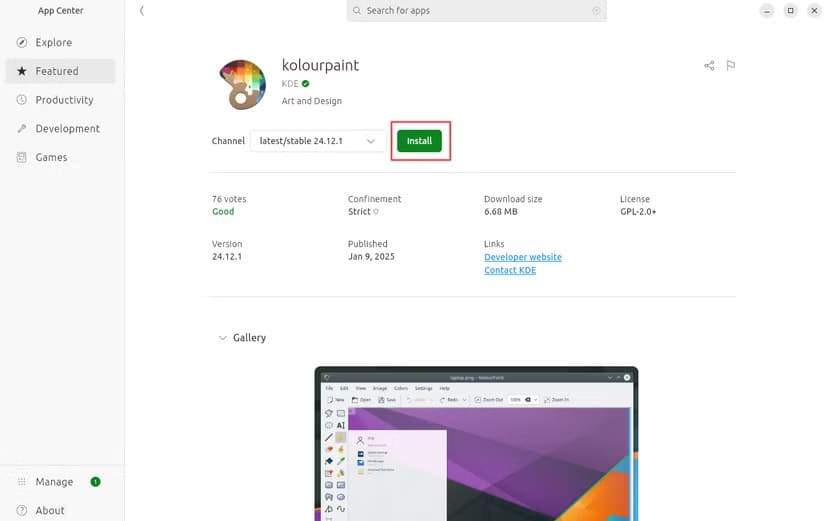Open the Development category
Image resolution: width=825 pixels, height=521 pixels.
[67, 129]
